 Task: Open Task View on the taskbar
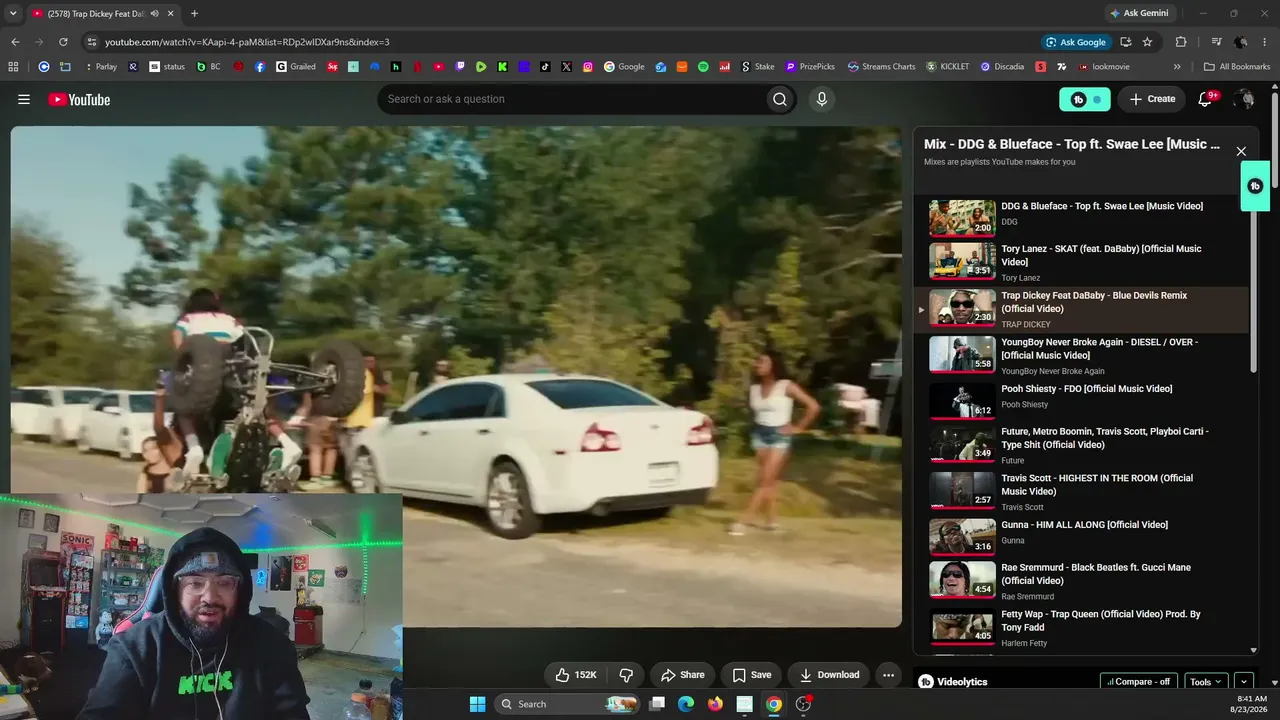657,704
